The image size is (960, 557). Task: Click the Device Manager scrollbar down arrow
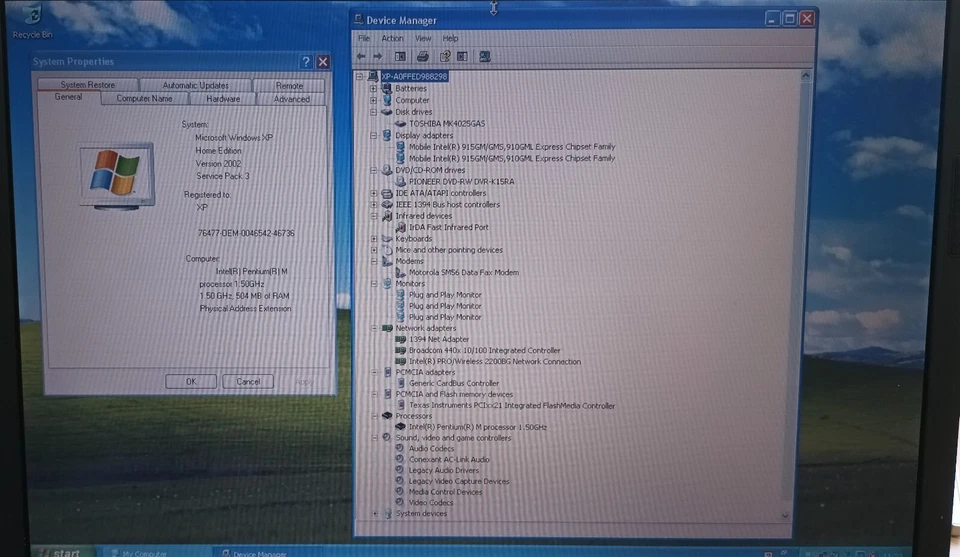tap(786, 516)
